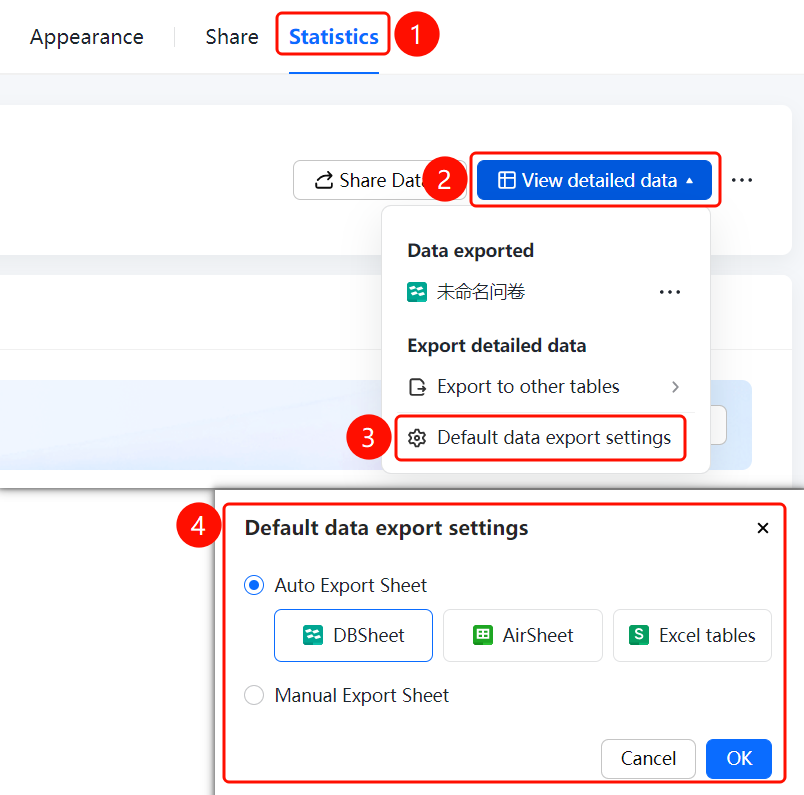Click Cancel in the export settings dialog
Image resolution: width=804 pixels, height=795 pixels.
pyautogui.click(x=648, y=759)
